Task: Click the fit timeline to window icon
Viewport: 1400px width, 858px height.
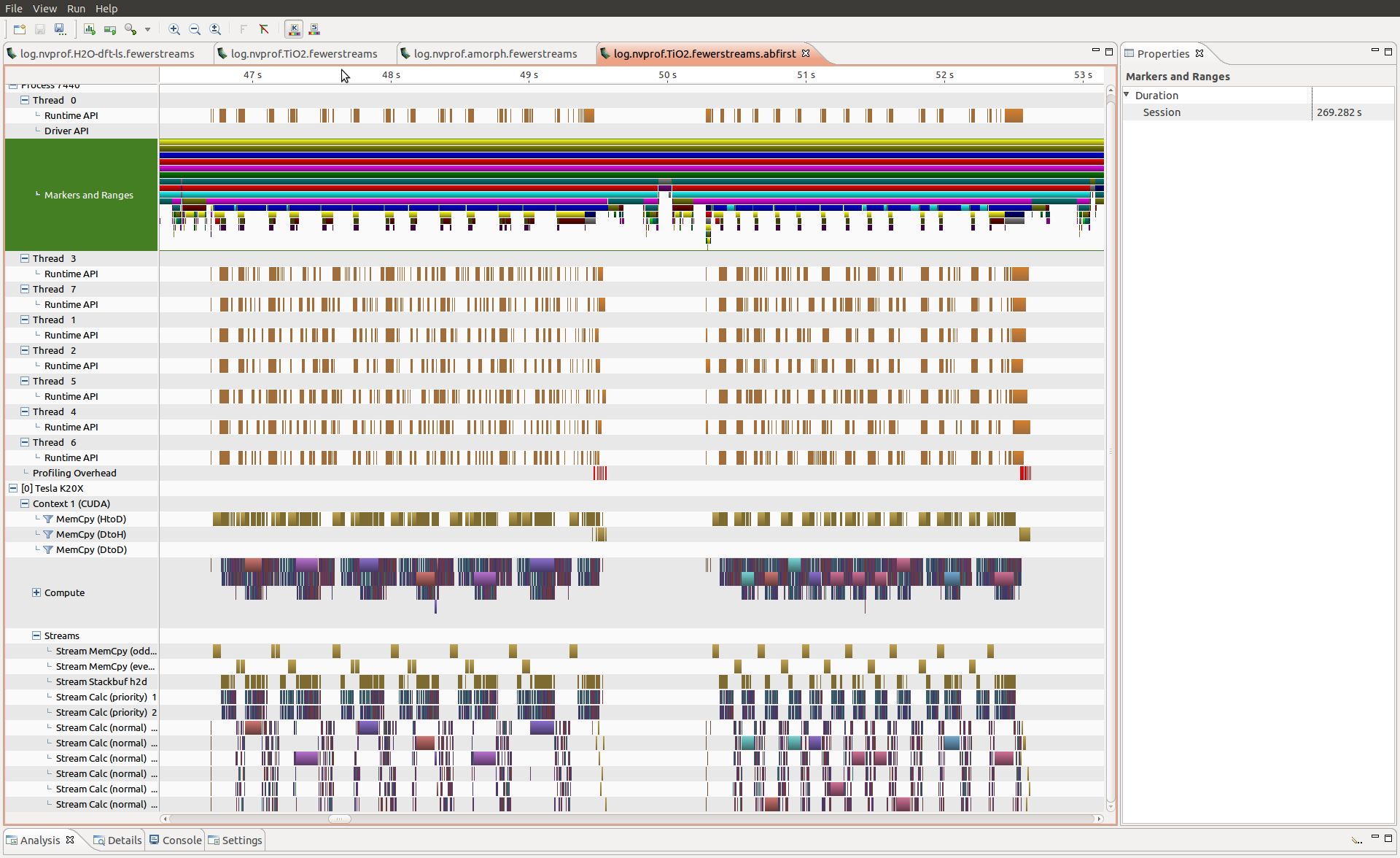Action: tap(215, 29)
